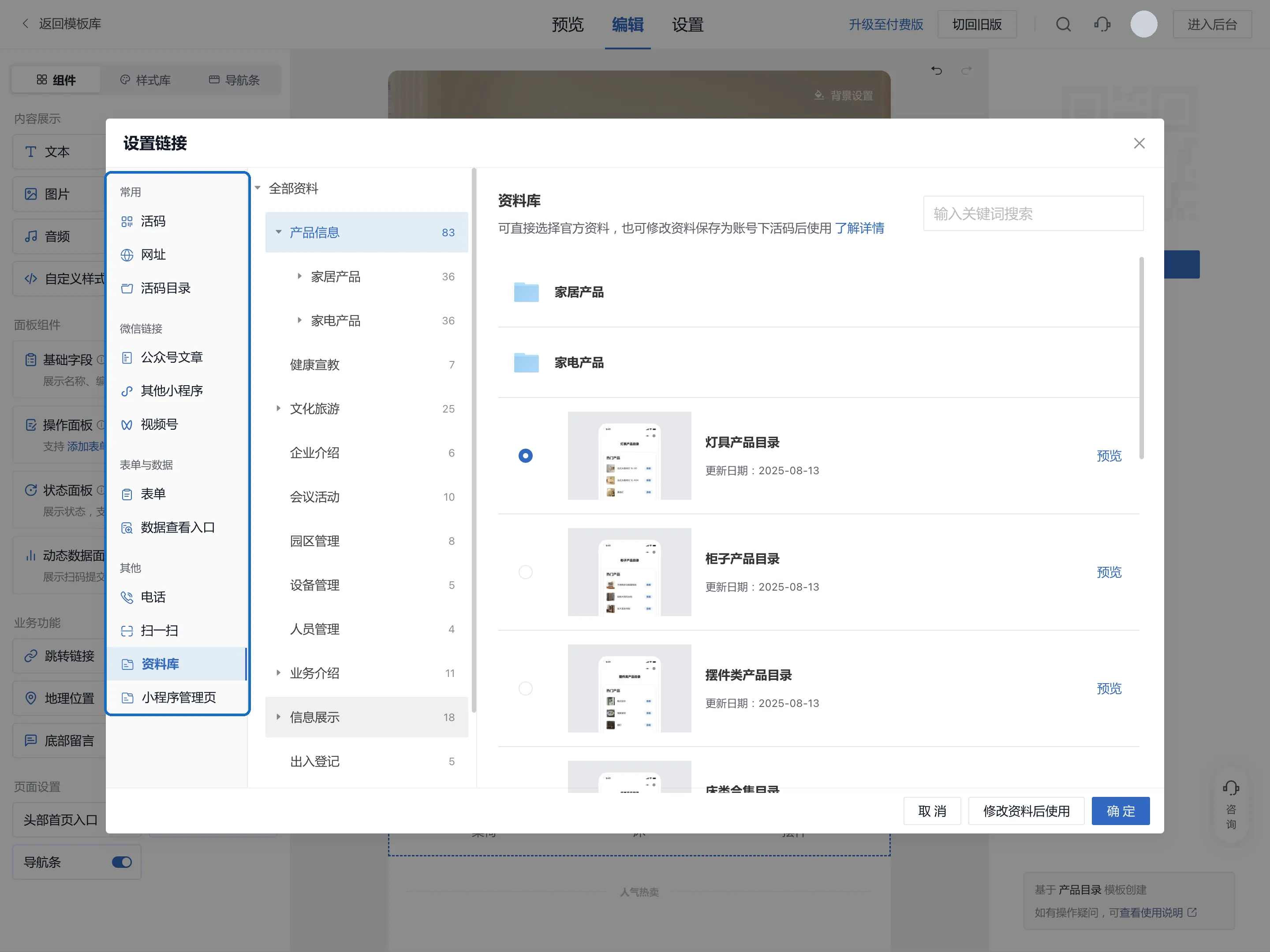Viewport: 1270px width, 952px height.
Task: Pick the 活码目录 folder icon
Action: click(x=127, y=288)
